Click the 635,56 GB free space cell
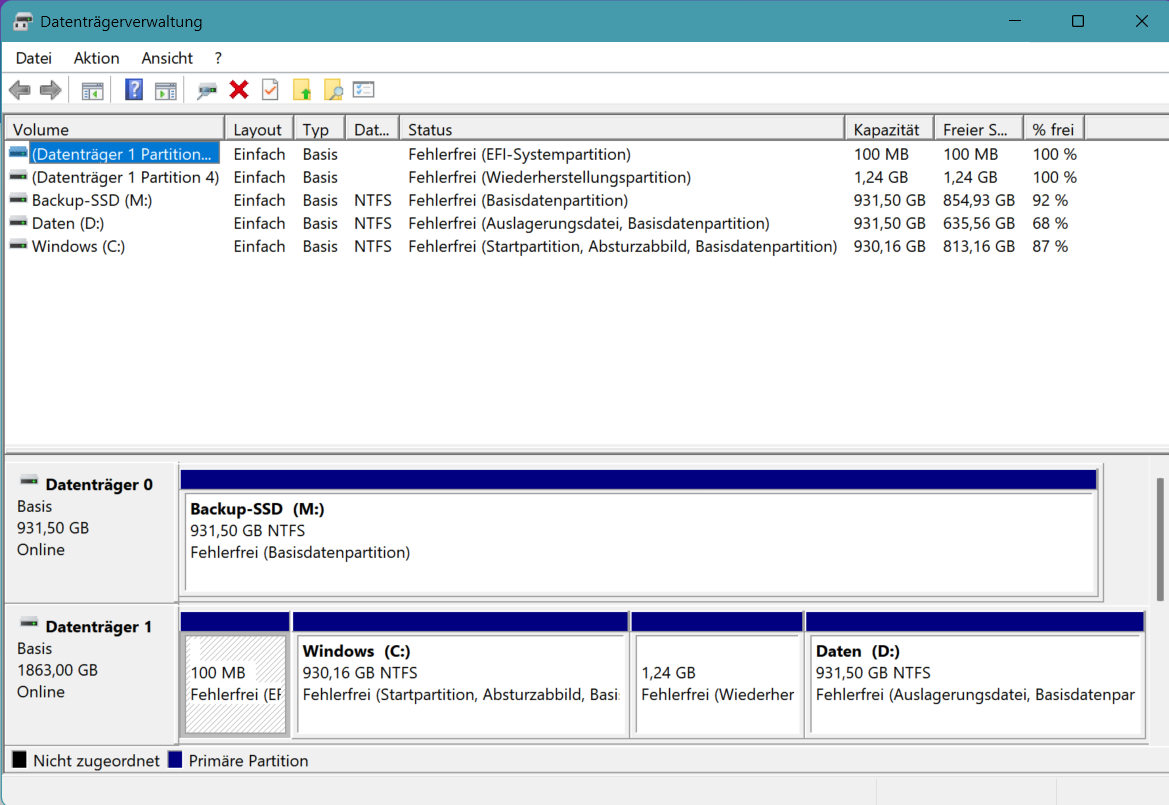This screenshot has height=805, width=1169. [978, 223]
